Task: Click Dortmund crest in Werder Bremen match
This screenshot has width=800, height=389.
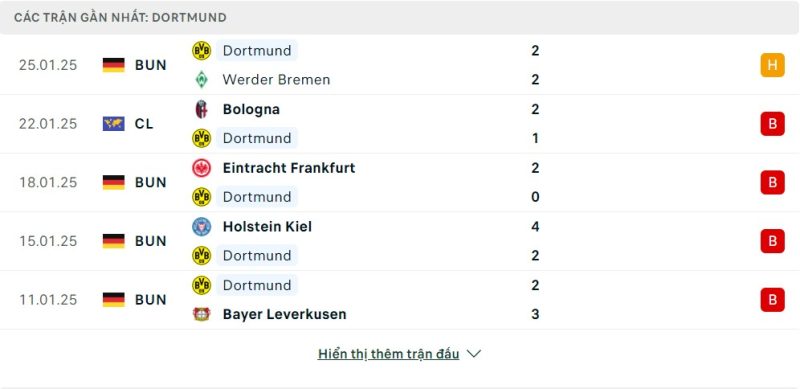Action: pyautogui.click(x=202, y=51)
